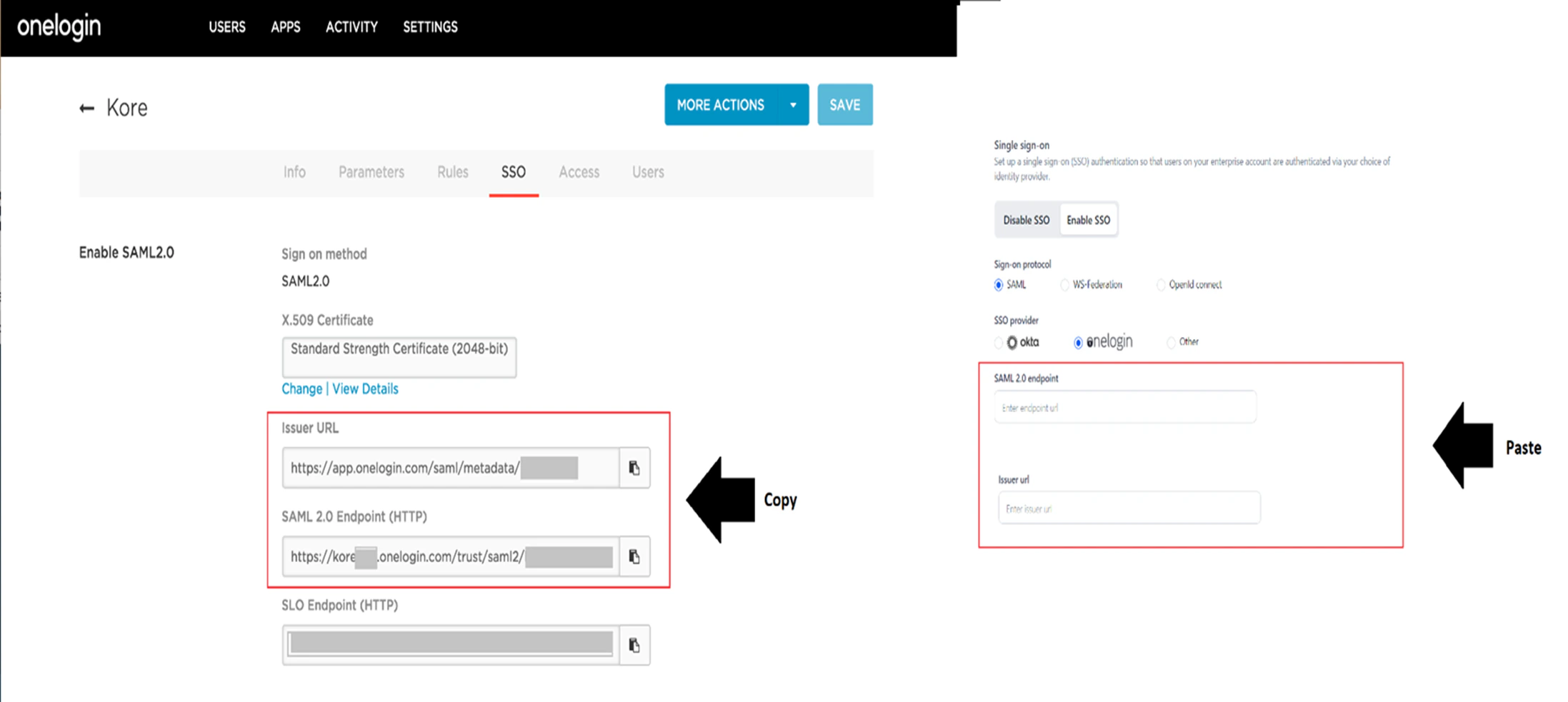Copy the SAML 2.0 Endpoint value
Image resolution: width=1568 pixels, height=702 pixels.
tap(634, 557)
